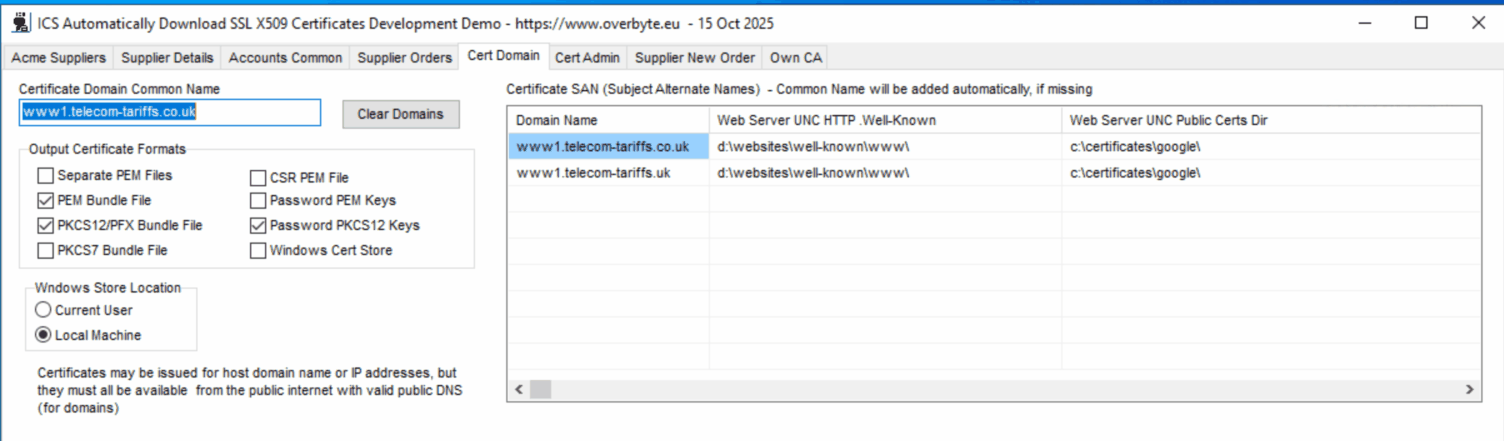1504x441 pixels.
Task: Click the scroll right arrow of SAN grid
Action: click(x=1470, y=389)
